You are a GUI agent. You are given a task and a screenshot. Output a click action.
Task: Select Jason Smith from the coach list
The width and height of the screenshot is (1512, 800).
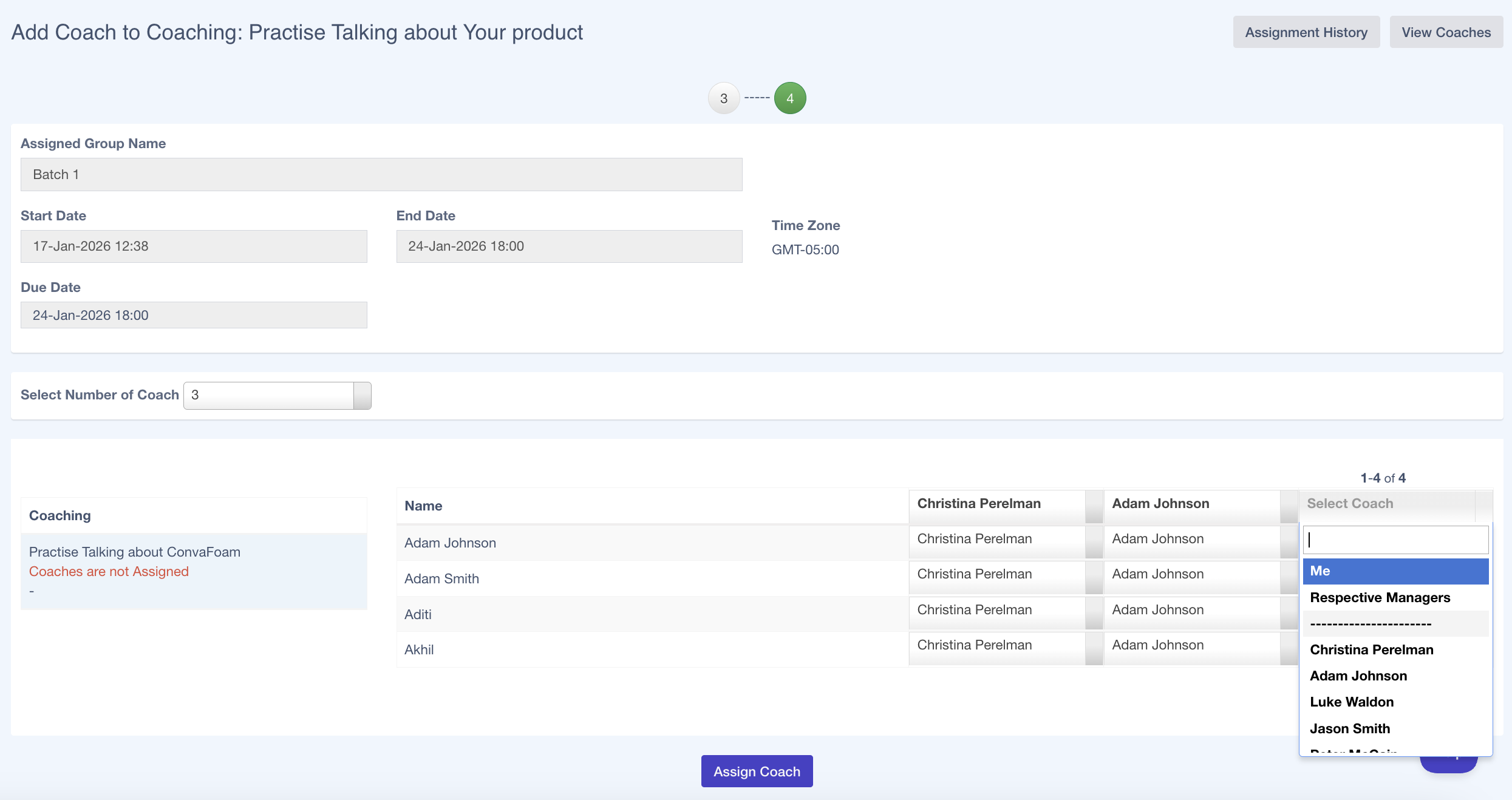(x=1349, y=729)
